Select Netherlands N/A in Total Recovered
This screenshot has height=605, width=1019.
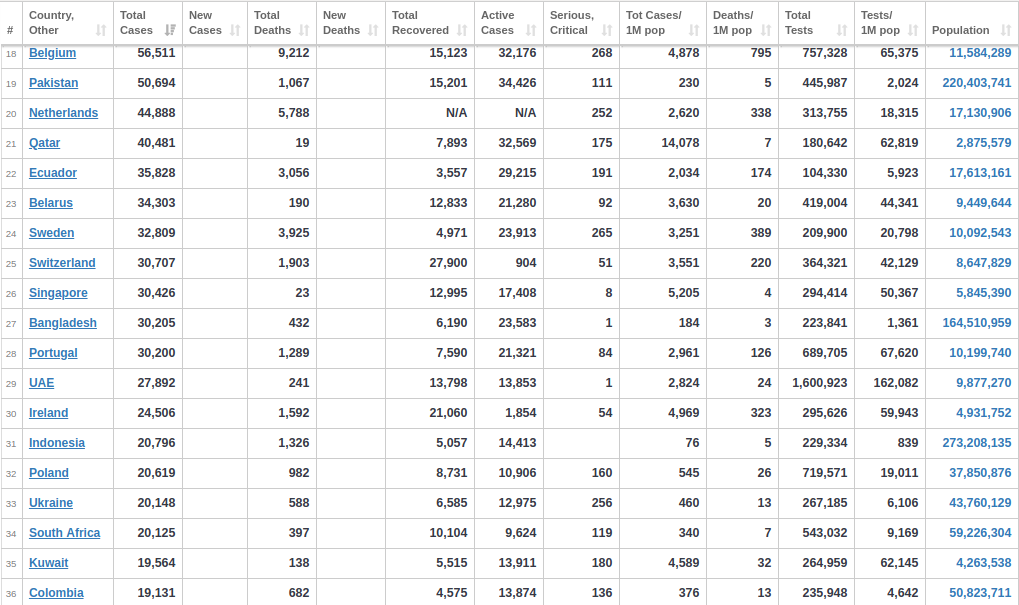(x=456, y=112)
